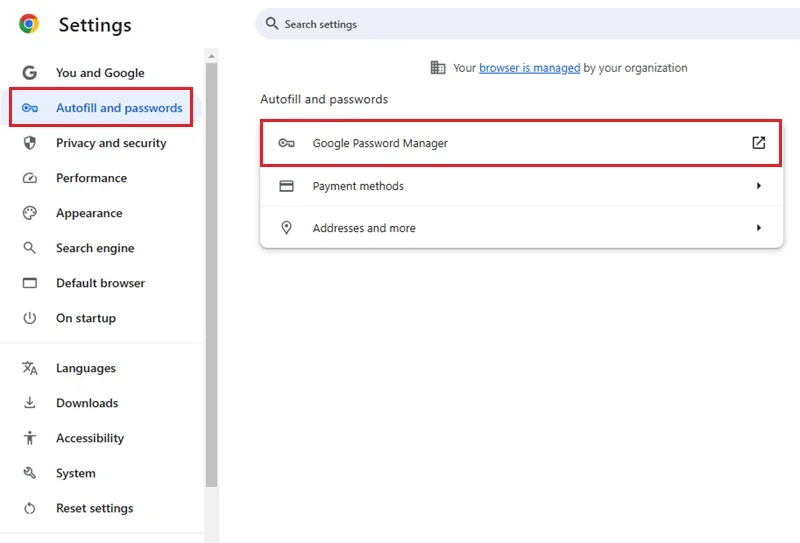800x543 pixels.
Task: Expand Addresses and more with its arrow
Action: click(x=759, y=228)
